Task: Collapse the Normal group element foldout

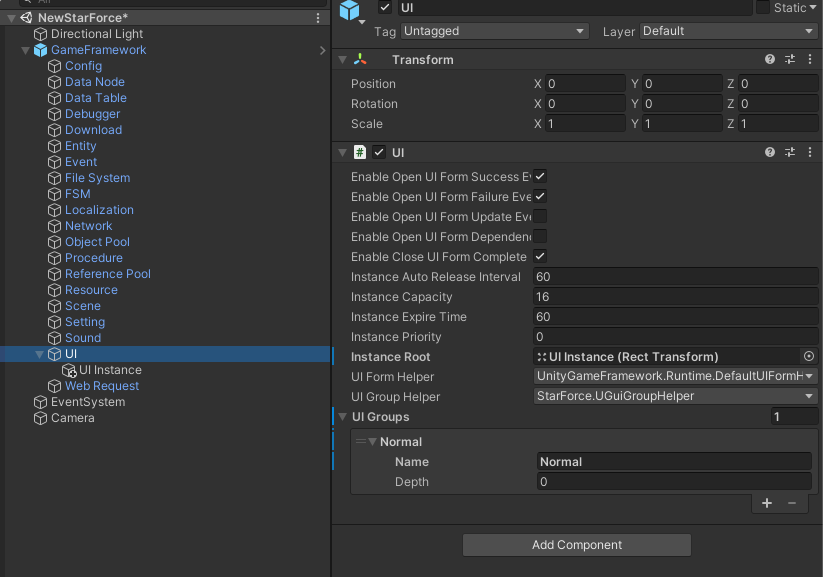Action: pyautogui.click(x=373, y=442)
